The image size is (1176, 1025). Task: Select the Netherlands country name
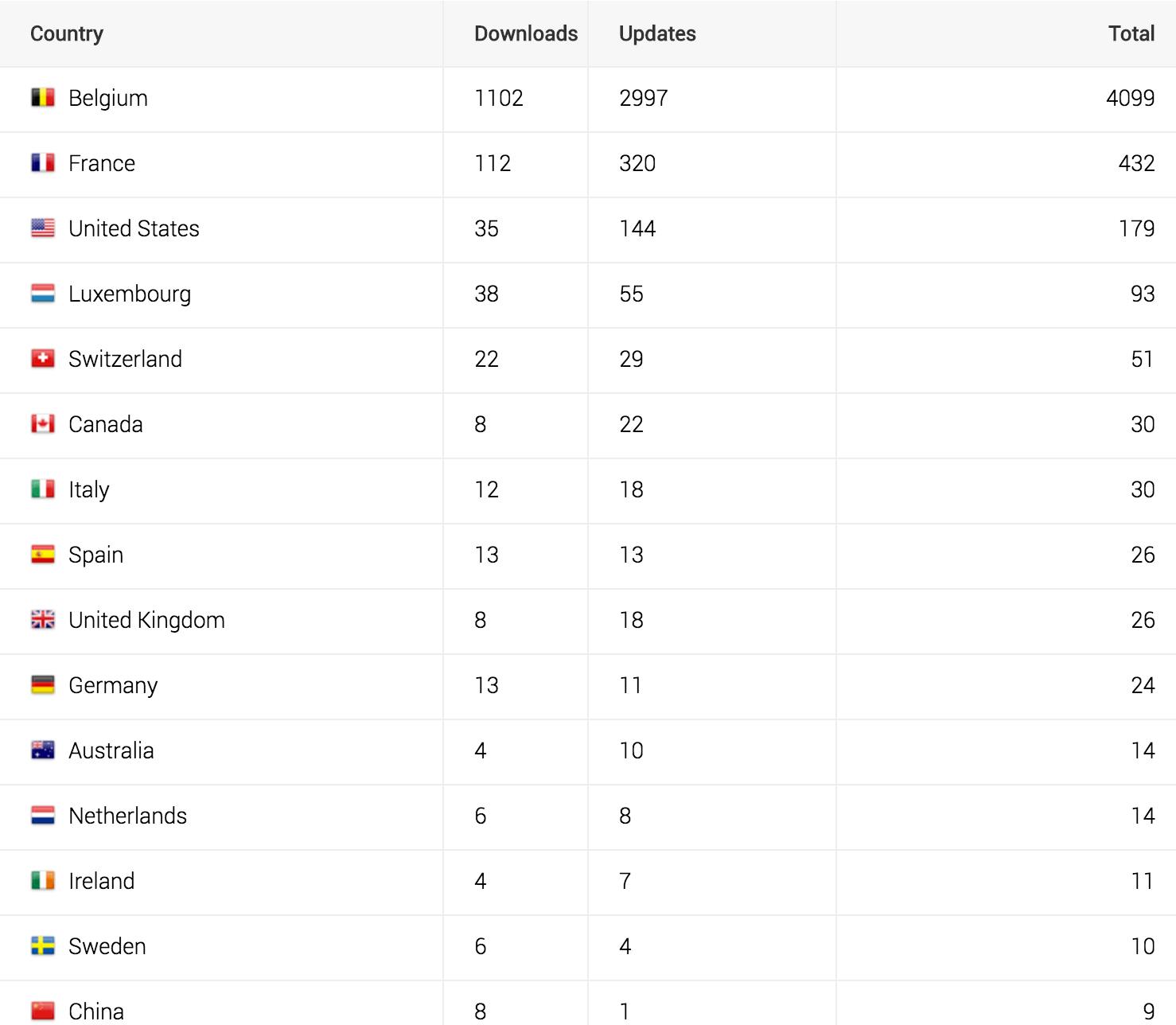point(127,816)
